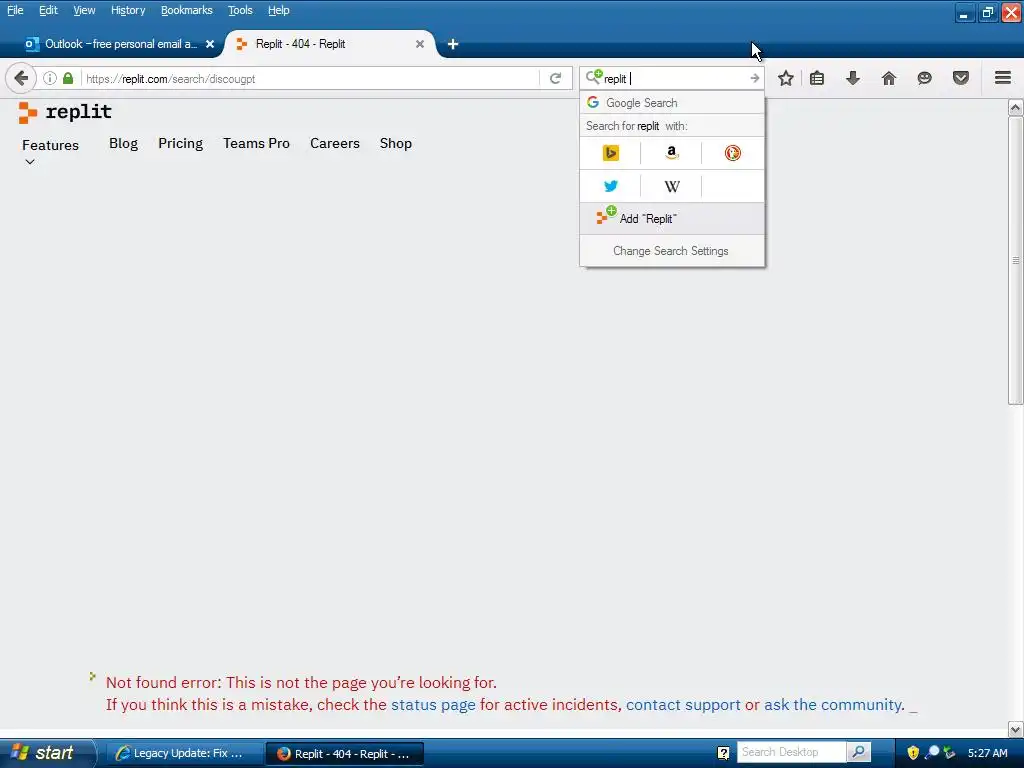Viewport: 1024px width, 768px height.
Task: Click the scrollbar down arrow
Action: [x=1016, y=729]
